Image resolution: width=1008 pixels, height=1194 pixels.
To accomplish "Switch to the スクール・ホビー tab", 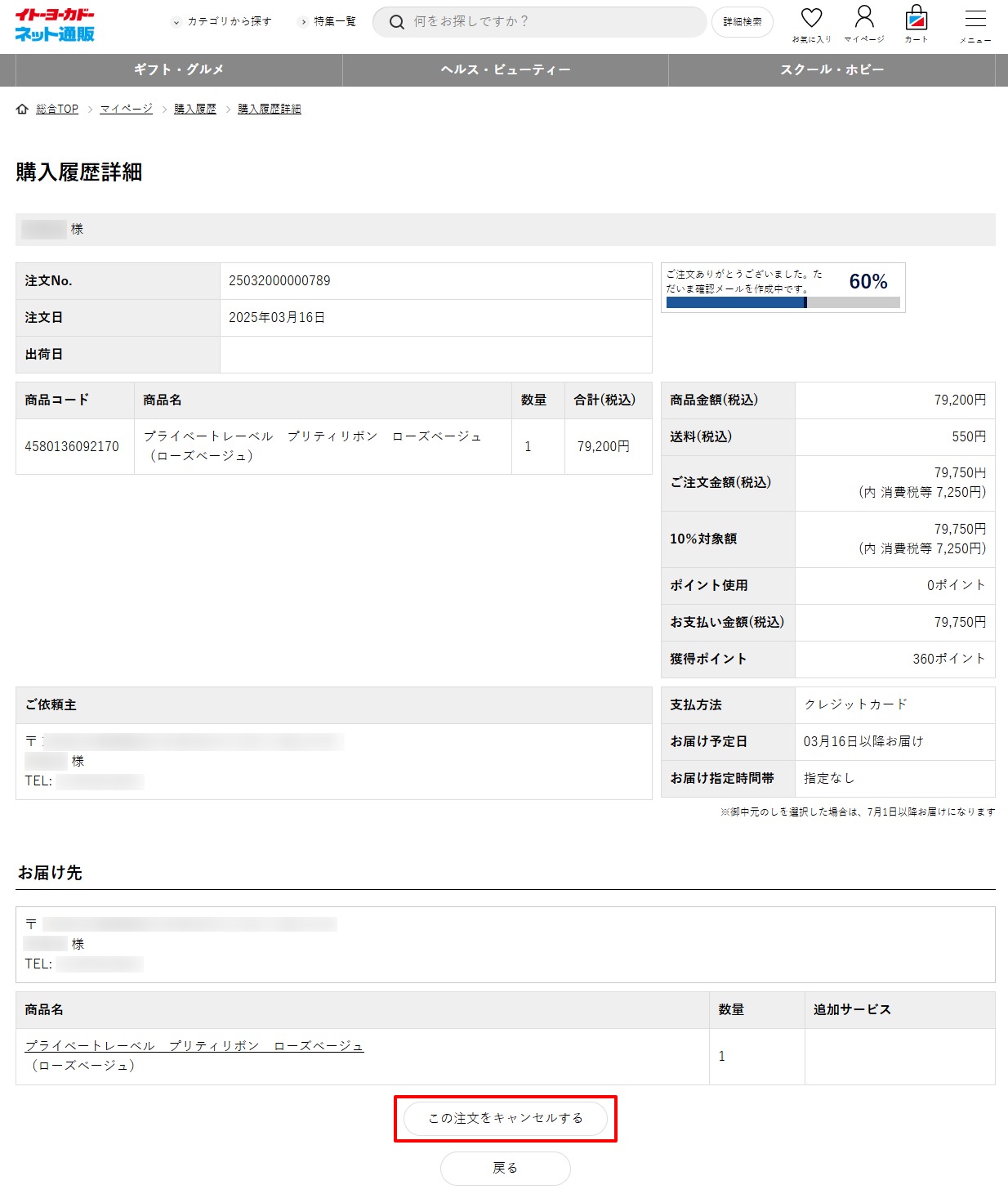I will click(x=832, y=70).
